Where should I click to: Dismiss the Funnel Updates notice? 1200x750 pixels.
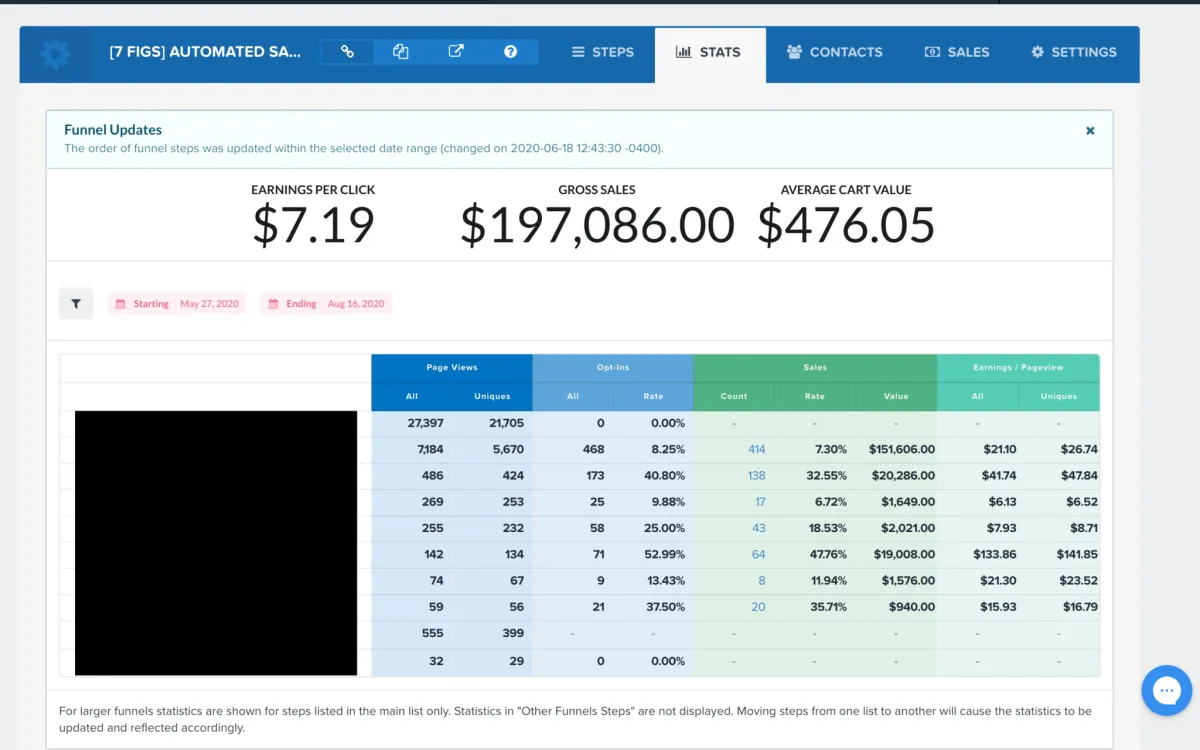(1090, 131)
